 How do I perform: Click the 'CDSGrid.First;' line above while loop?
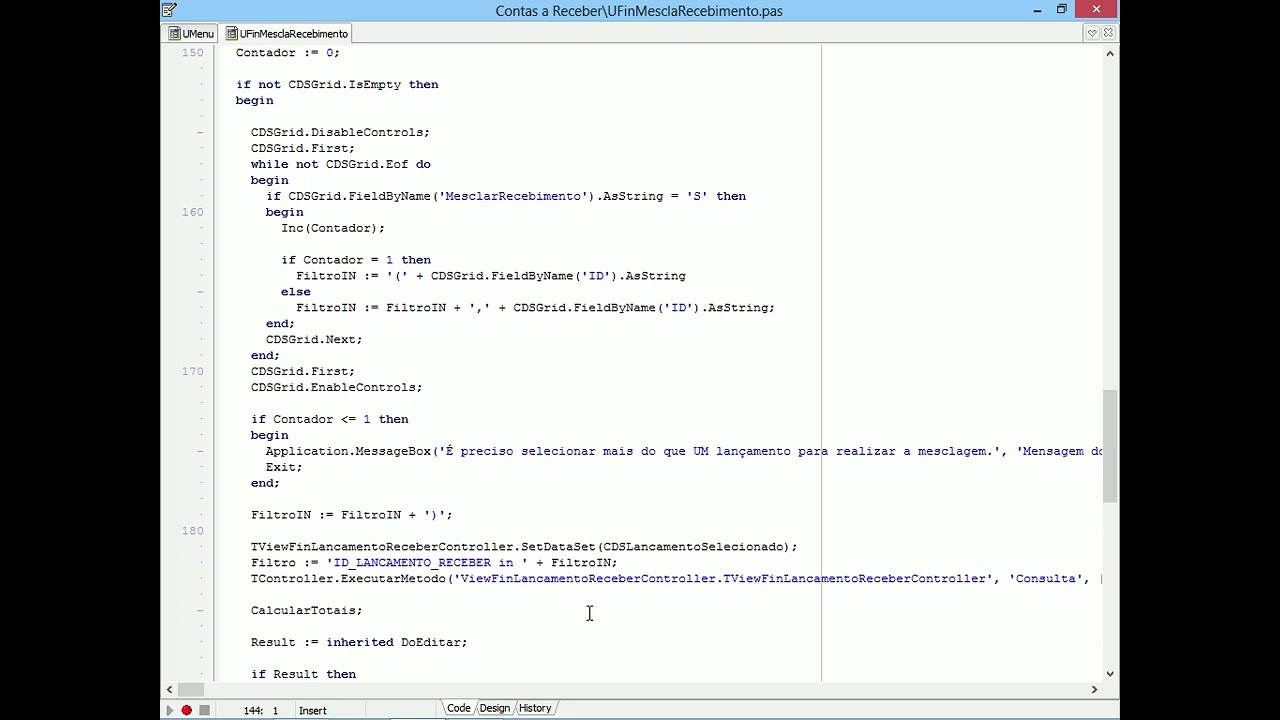(303, 148)
